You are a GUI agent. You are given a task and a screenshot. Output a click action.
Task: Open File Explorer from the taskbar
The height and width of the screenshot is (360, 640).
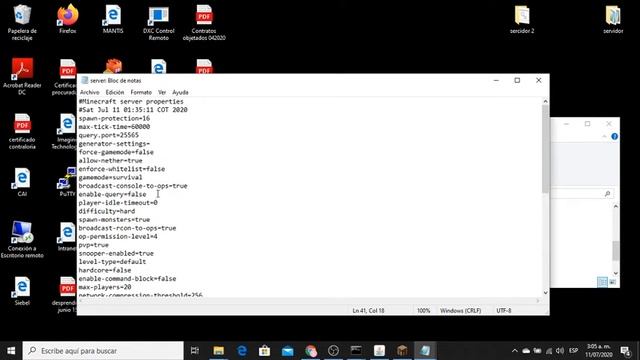click(219, 351)
